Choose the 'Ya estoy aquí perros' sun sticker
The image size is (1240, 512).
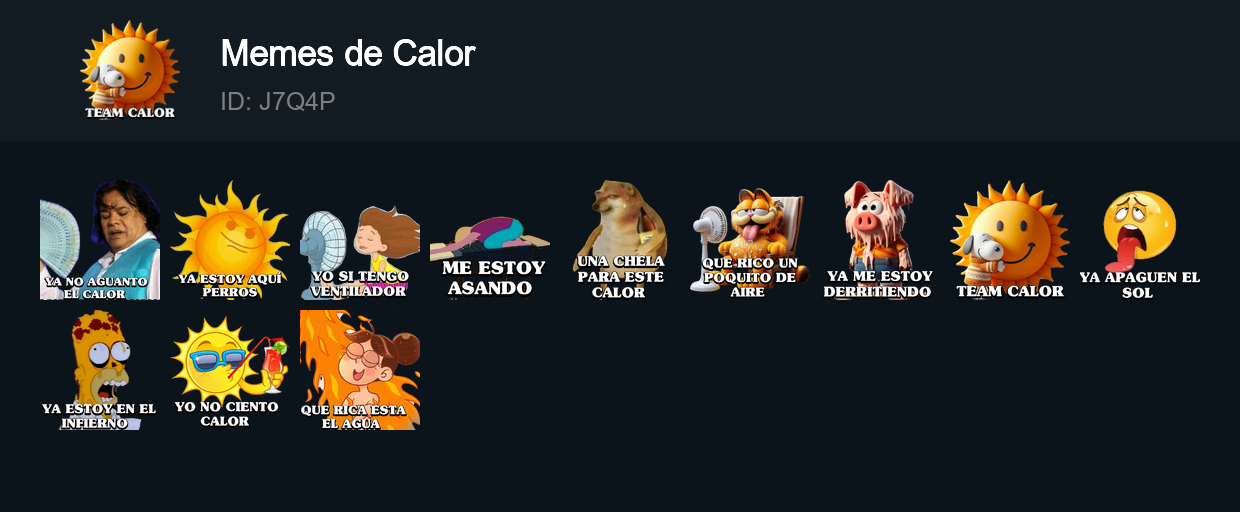click(x=230, y=240)
